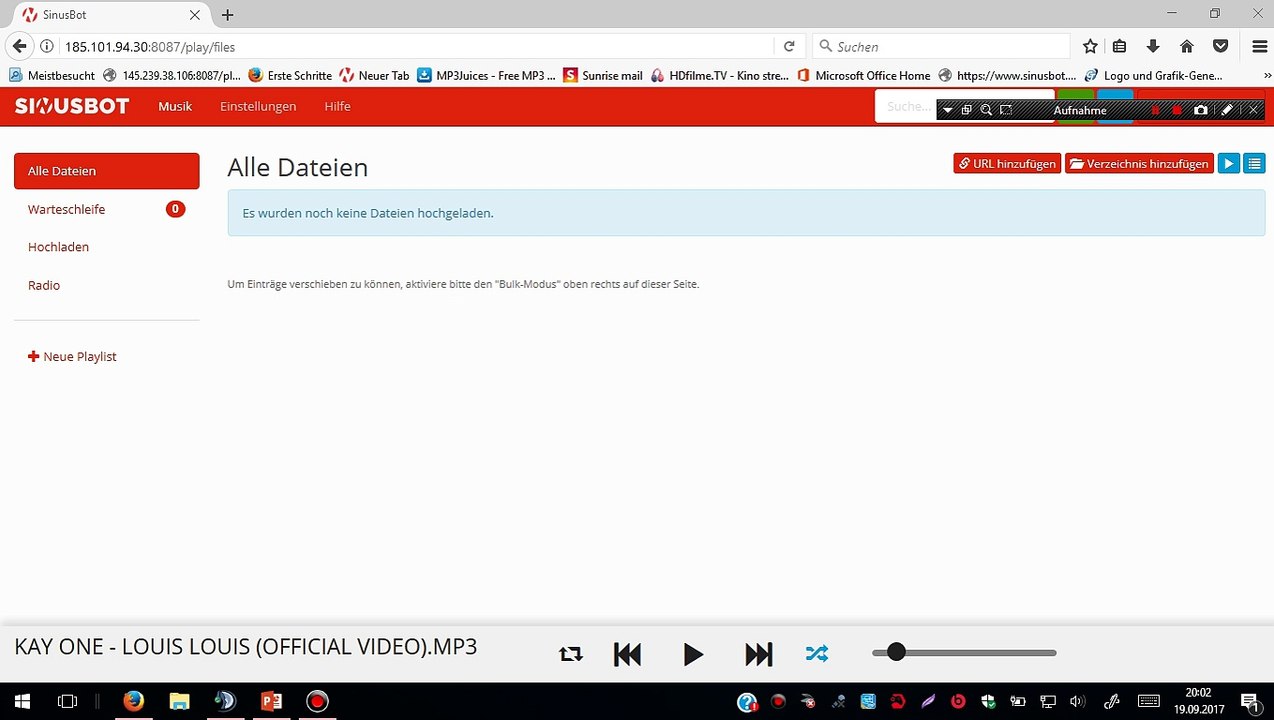1274x720 pixels.
Task: Open the Sunrise mail bookmark
Action: pyautogui.click(x=603, y=75)
